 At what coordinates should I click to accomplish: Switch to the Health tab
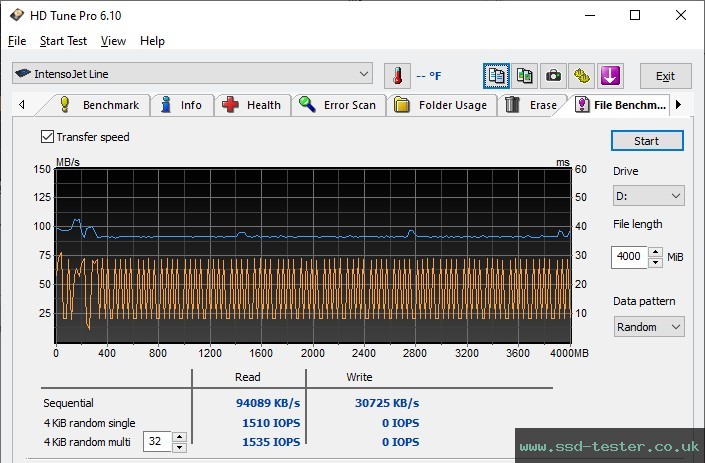(x=252, y=105)
